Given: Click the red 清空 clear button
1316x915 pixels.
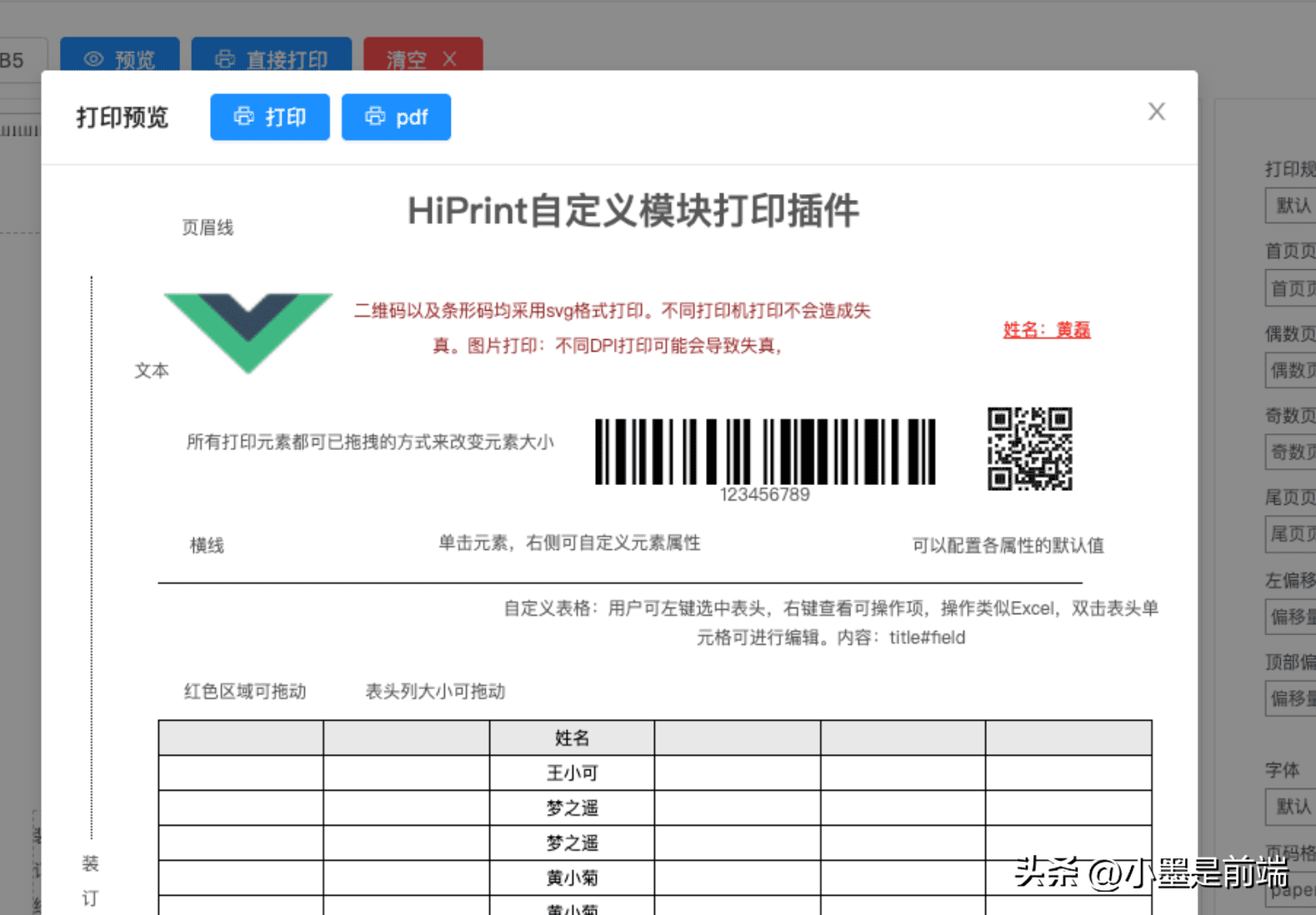Looking at the screenshot, I should click(x=423, y=57).
